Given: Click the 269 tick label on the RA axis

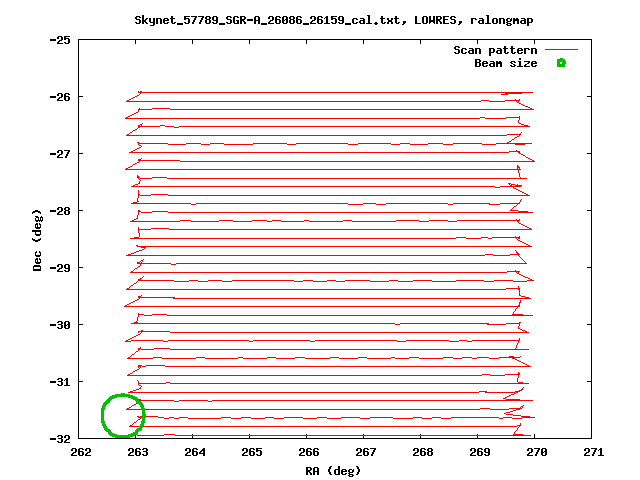Looking at the screenshot, I should [479, 452].
